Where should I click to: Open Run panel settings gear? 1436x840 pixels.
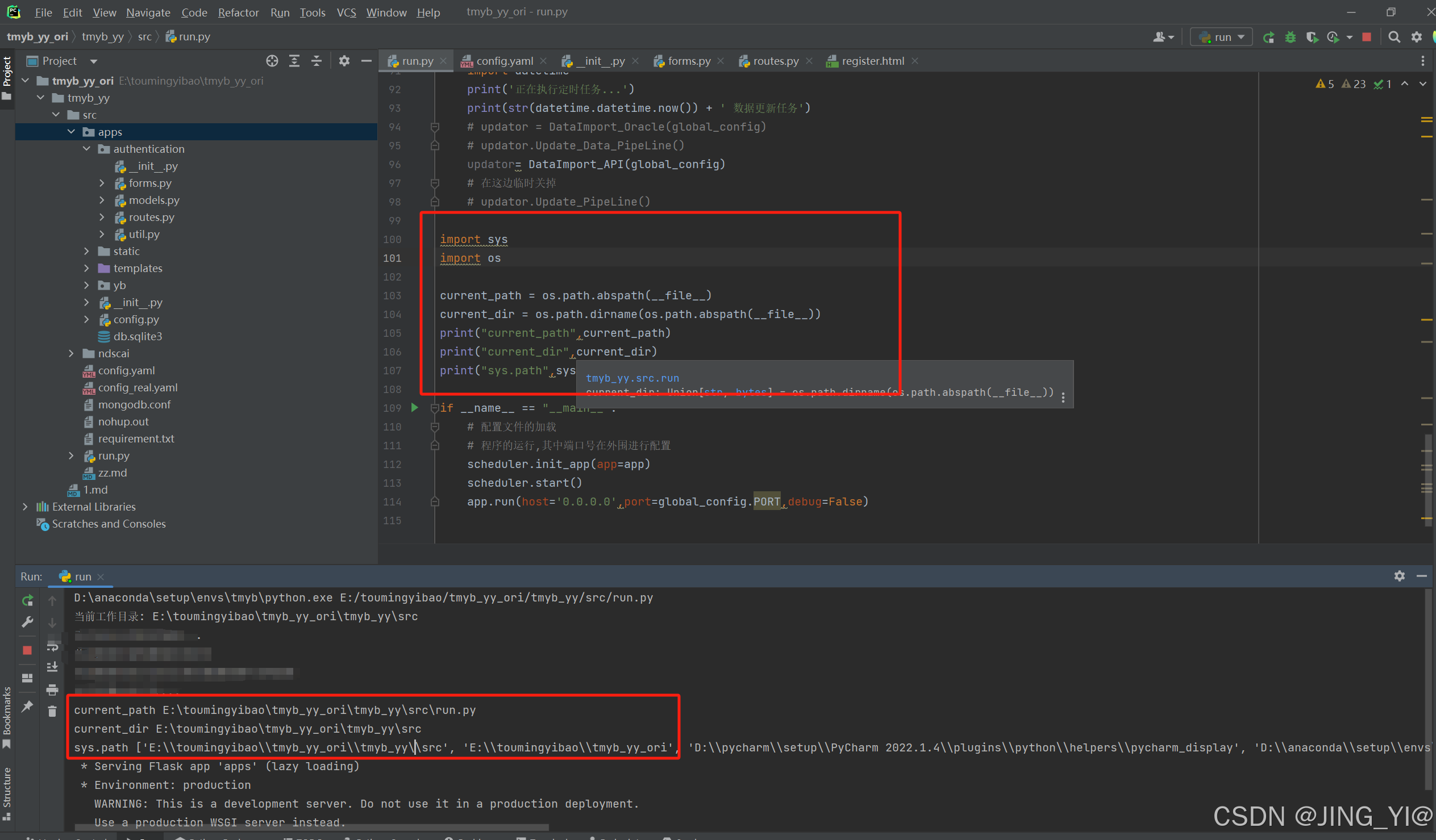coord(1400,576)
